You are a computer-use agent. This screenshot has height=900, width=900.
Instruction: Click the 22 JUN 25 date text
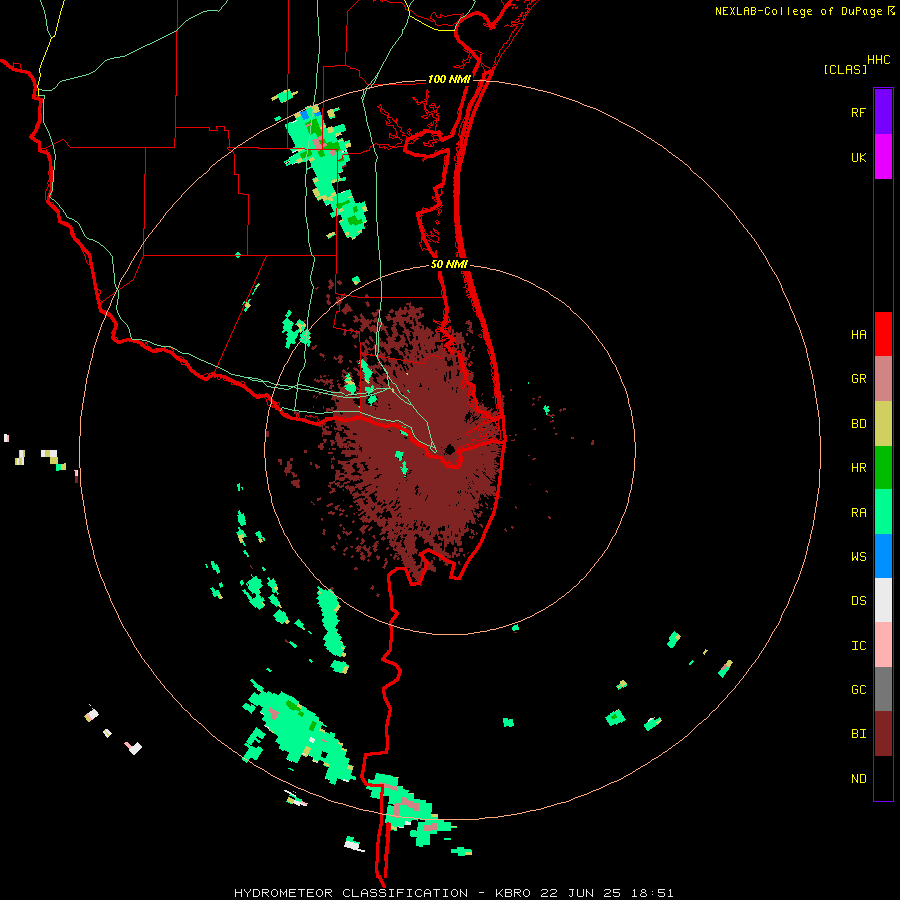581,893
